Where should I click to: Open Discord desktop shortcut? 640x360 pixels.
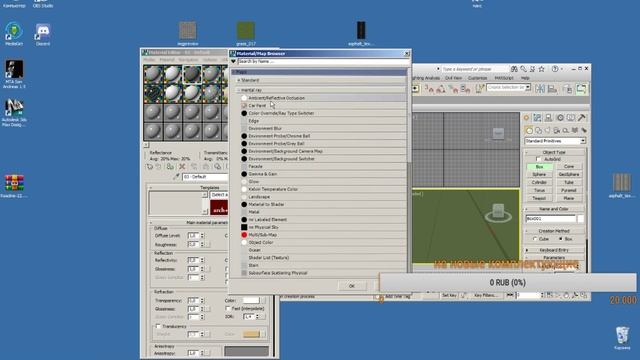click(x=43, y=34)
